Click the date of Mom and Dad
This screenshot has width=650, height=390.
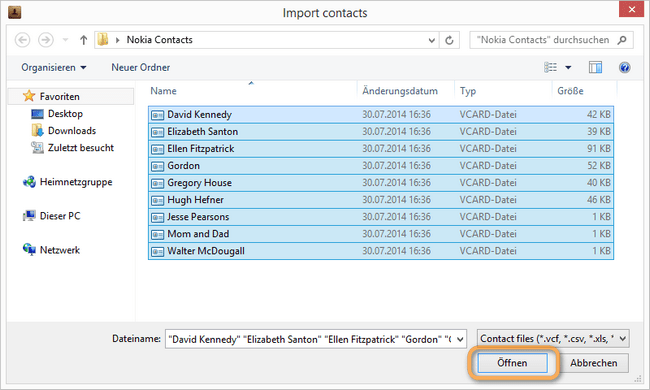click(x=396, y=234)
